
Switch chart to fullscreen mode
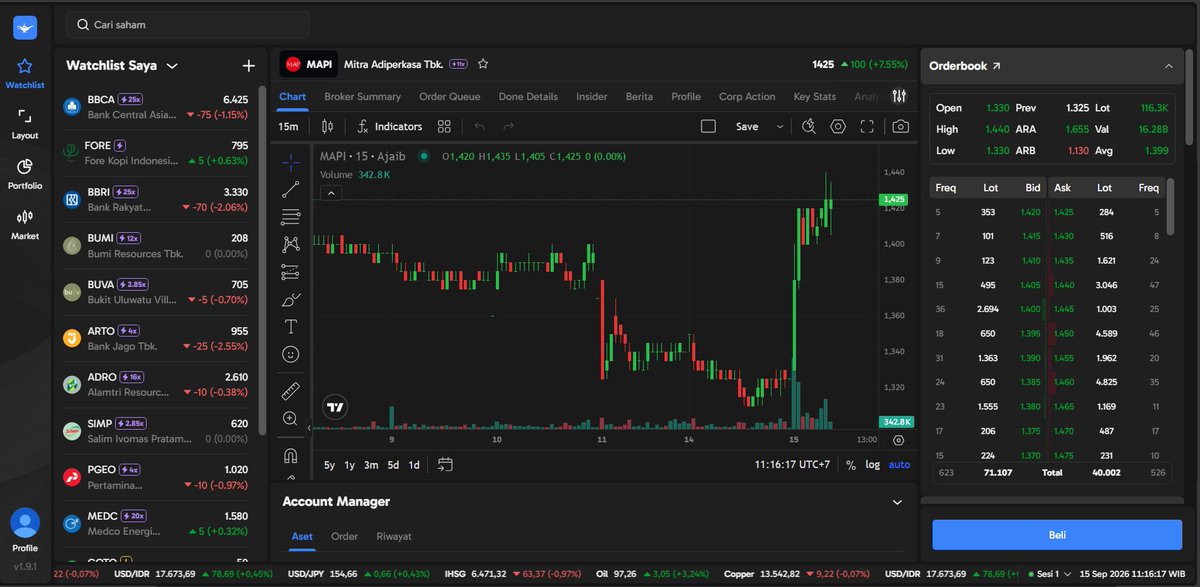(x=867, y=127)
